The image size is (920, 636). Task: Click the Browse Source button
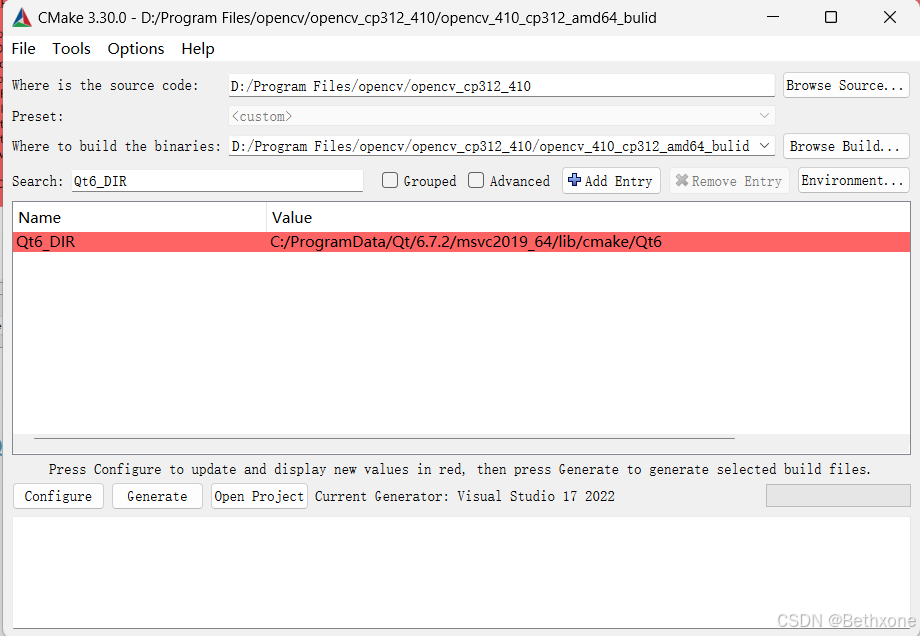click(846, 86)
